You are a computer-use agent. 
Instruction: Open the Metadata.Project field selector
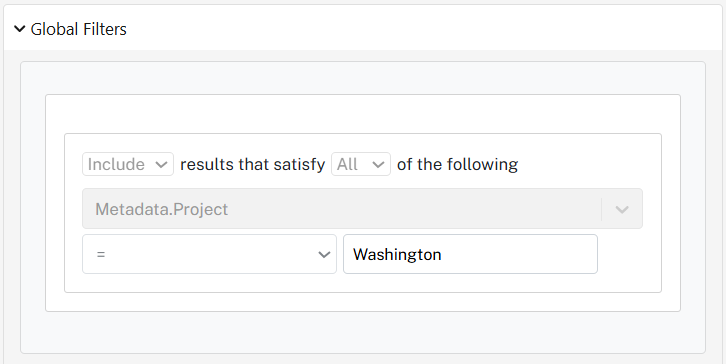(x=362, y=208)
